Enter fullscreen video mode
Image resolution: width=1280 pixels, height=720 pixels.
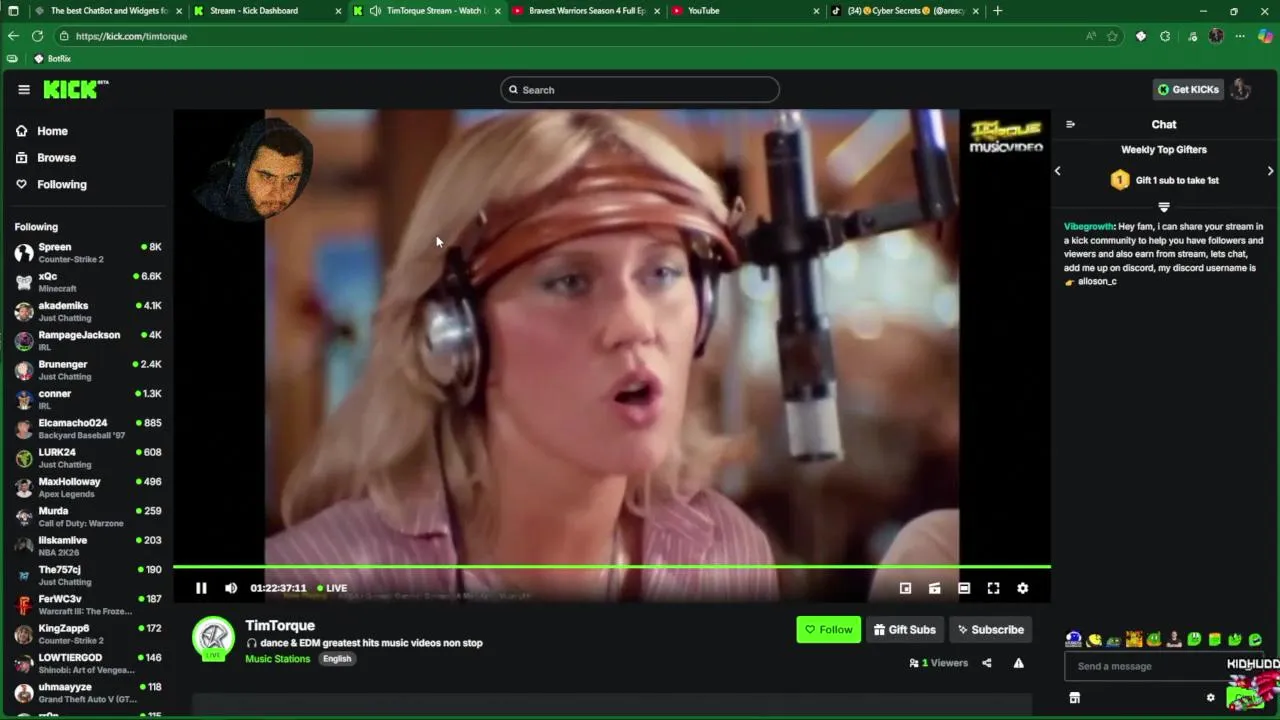[x=993, y=588]
